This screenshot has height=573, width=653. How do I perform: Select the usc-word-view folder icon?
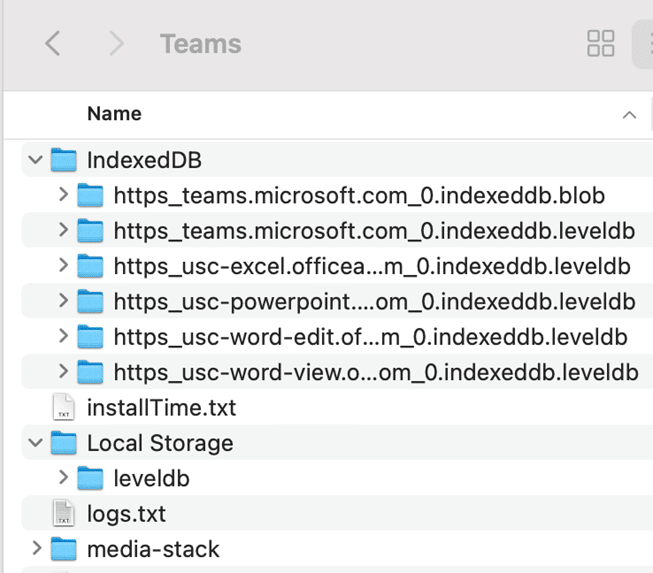point(90,372)
